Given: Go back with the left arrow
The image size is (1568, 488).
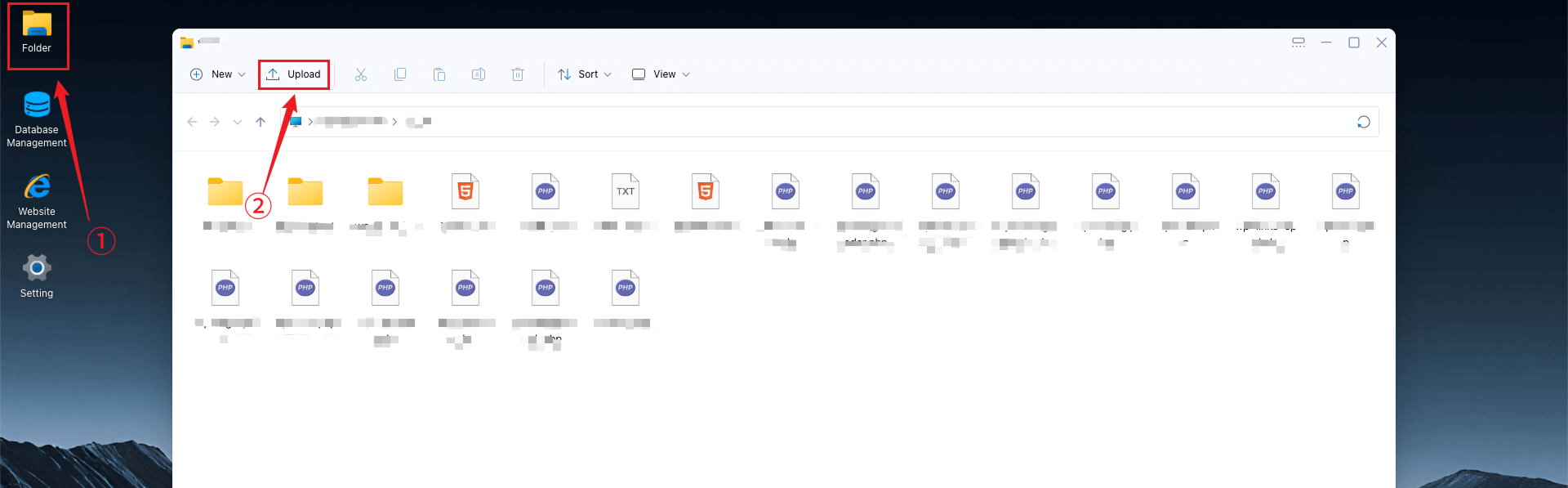Looking at the screenshot, I should [x=192, y=122].
